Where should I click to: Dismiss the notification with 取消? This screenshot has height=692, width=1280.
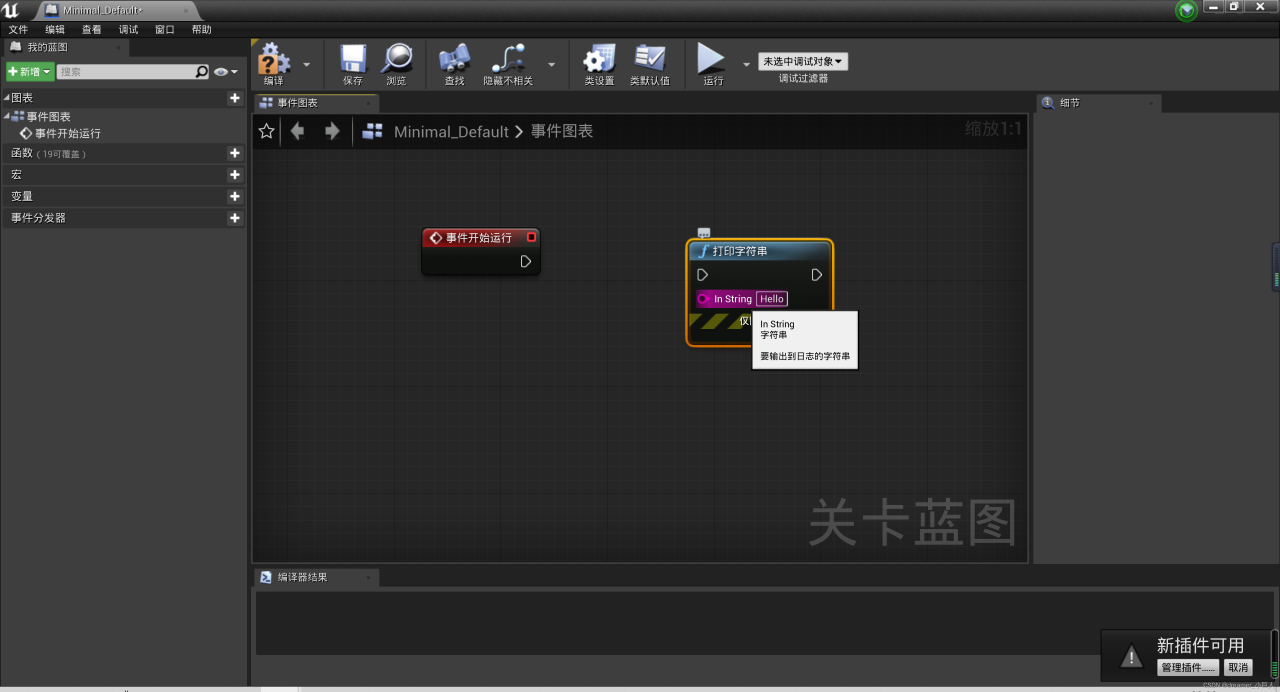1238,667
